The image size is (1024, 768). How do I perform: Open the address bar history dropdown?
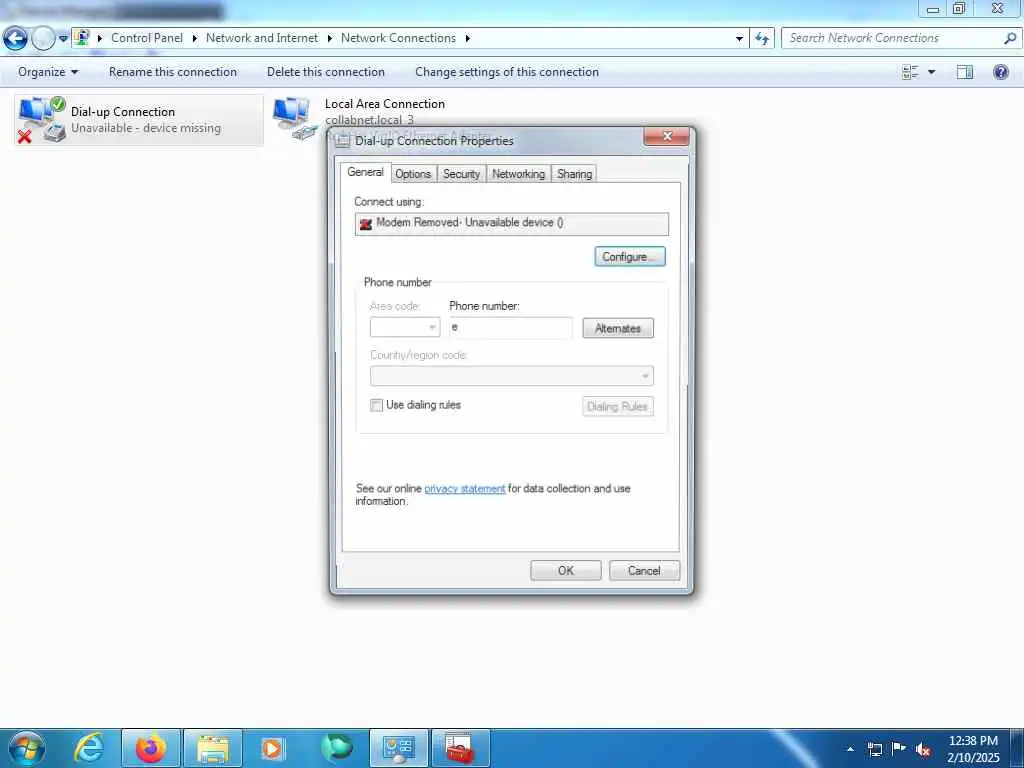tap(739, 39)
